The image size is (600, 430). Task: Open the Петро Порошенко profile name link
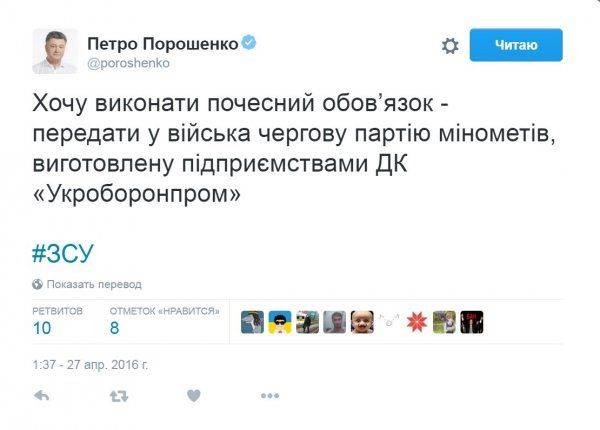(x=165, y=43)
